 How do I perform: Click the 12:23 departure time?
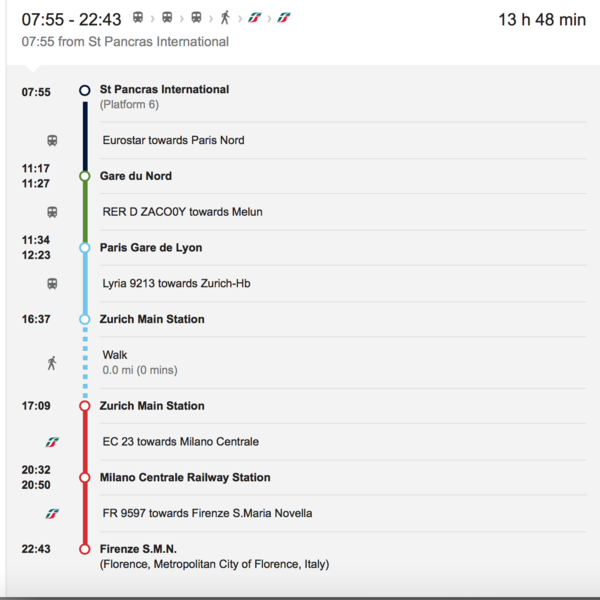pyautogui.click(x=36, y=255)
